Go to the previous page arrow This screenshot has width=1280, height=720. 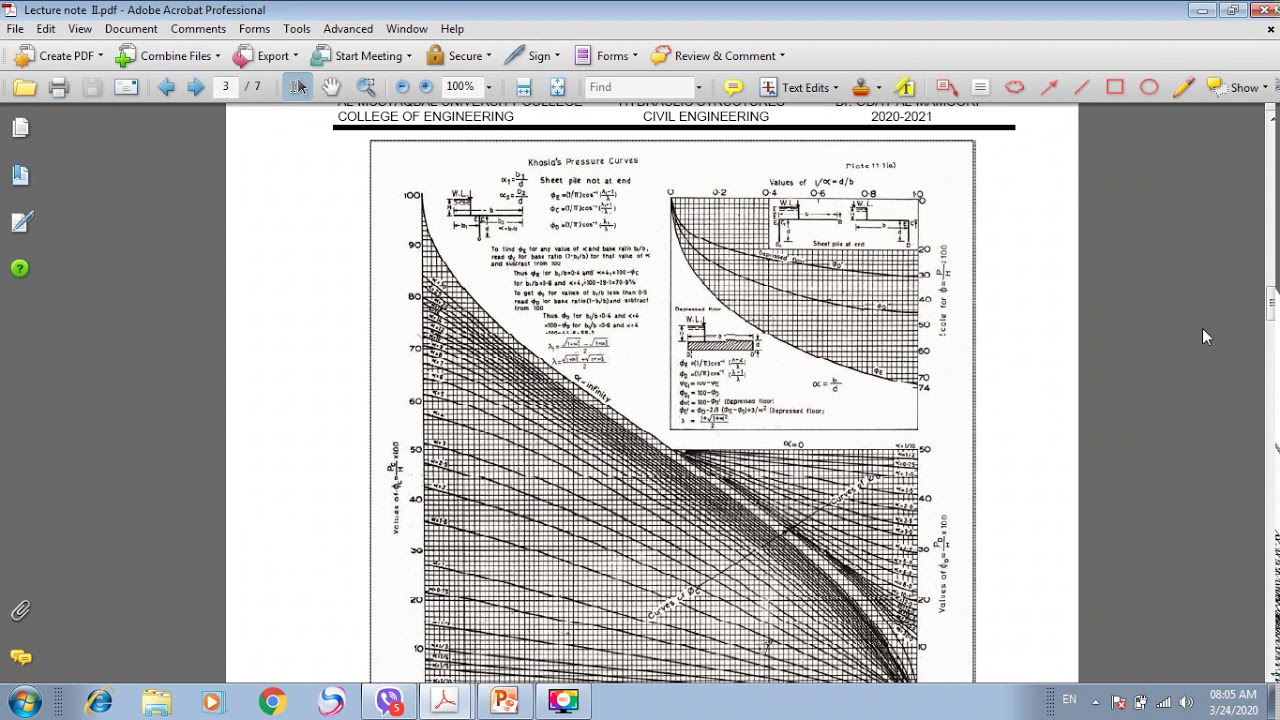[x=166, y=87]
